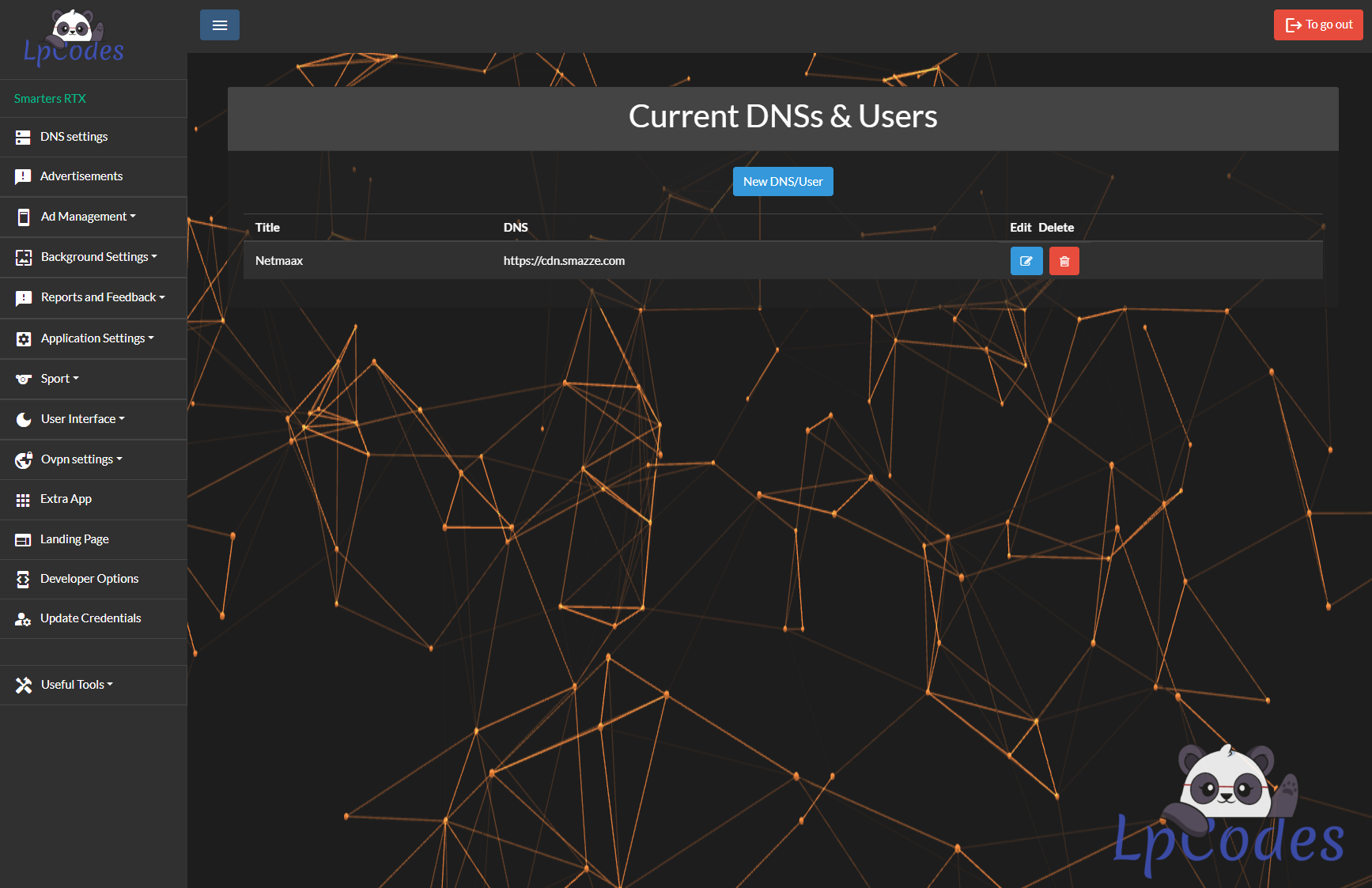The height and width of the screenshot is (888, 1372).
Task: Edit the Netmaax DNS entry
Action: coord(1026,261)
